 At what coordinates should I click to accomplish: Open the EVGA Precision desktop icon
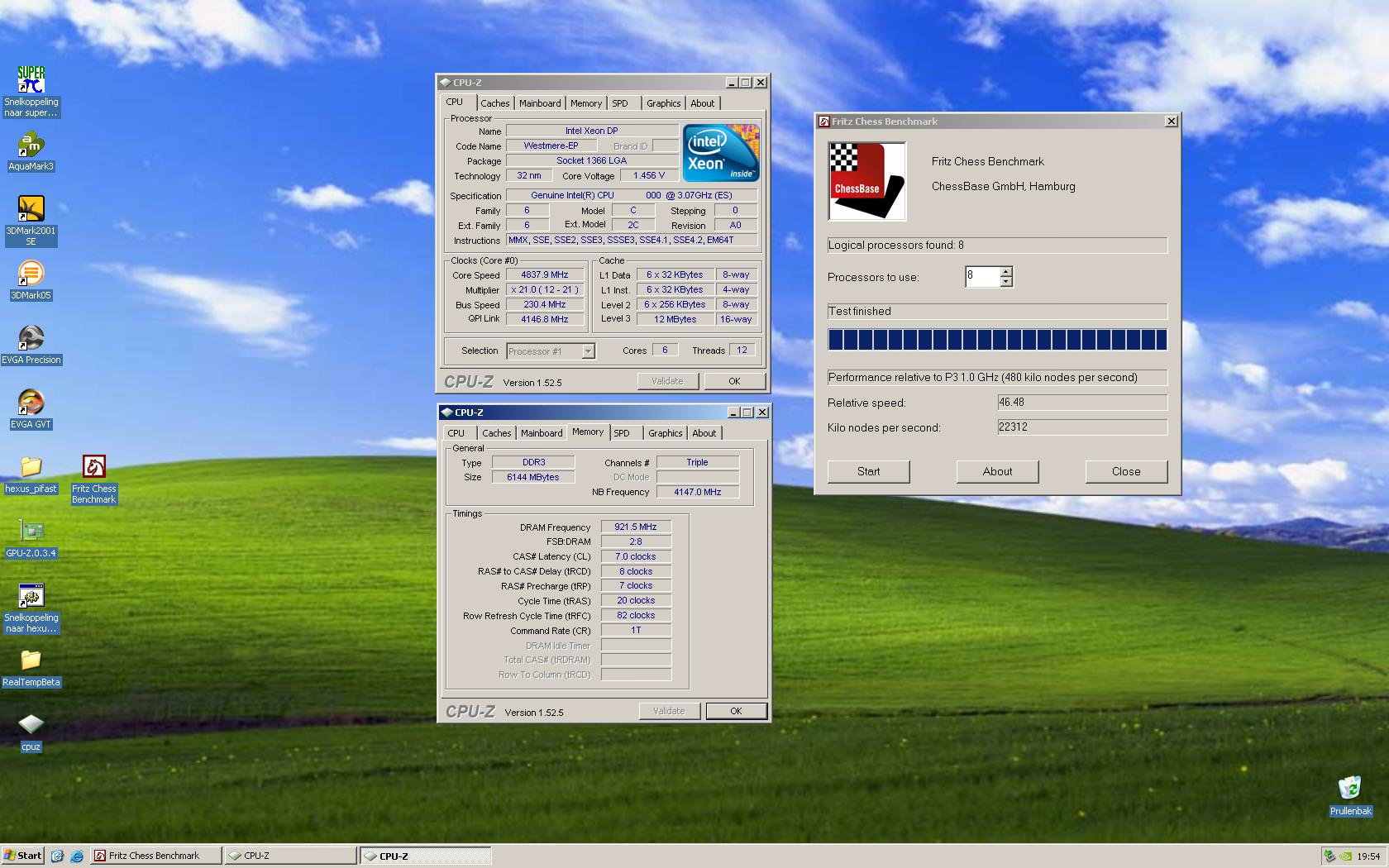[31, 345]
